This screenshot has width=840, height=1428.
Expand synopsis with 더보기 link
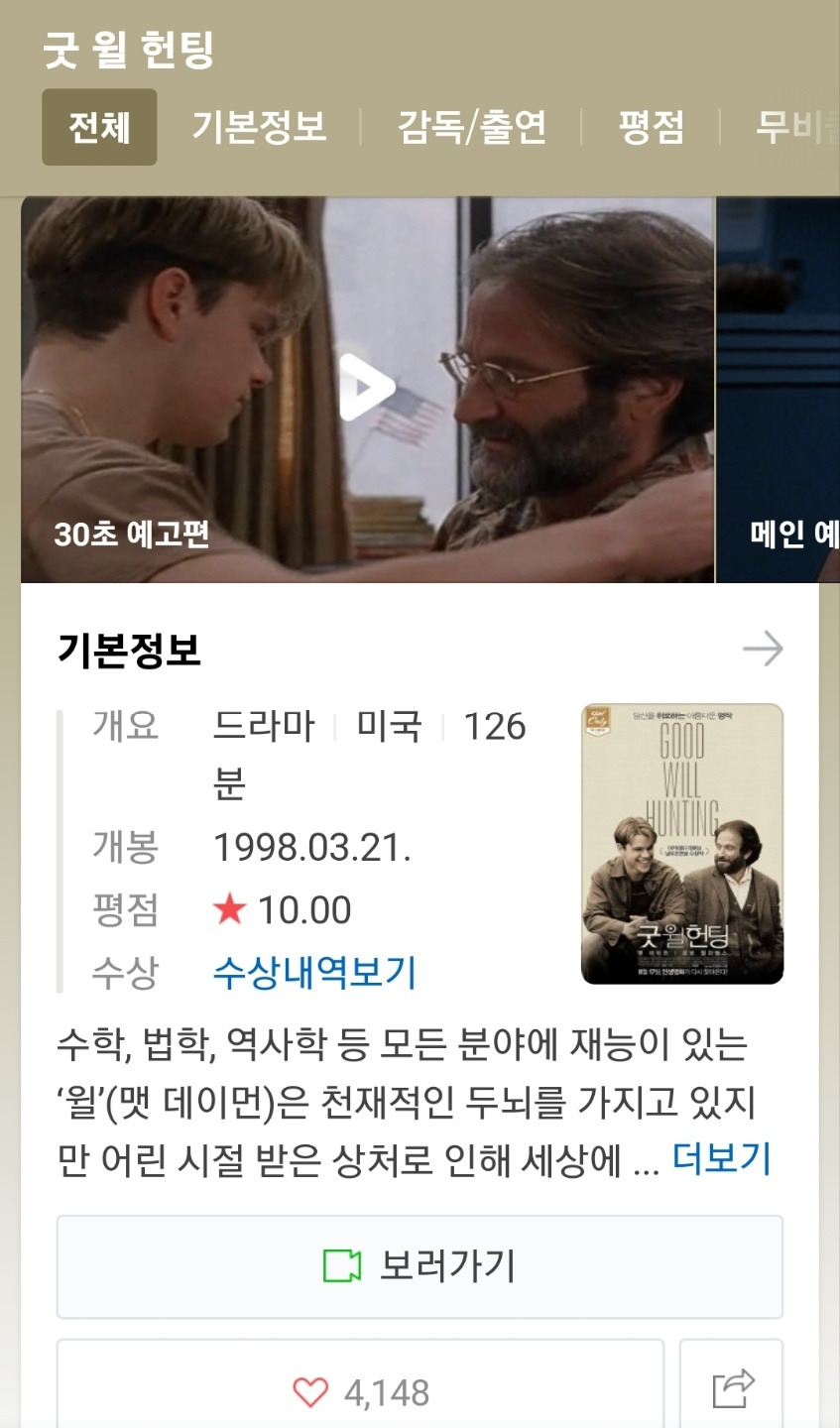tap(722, 1157)
